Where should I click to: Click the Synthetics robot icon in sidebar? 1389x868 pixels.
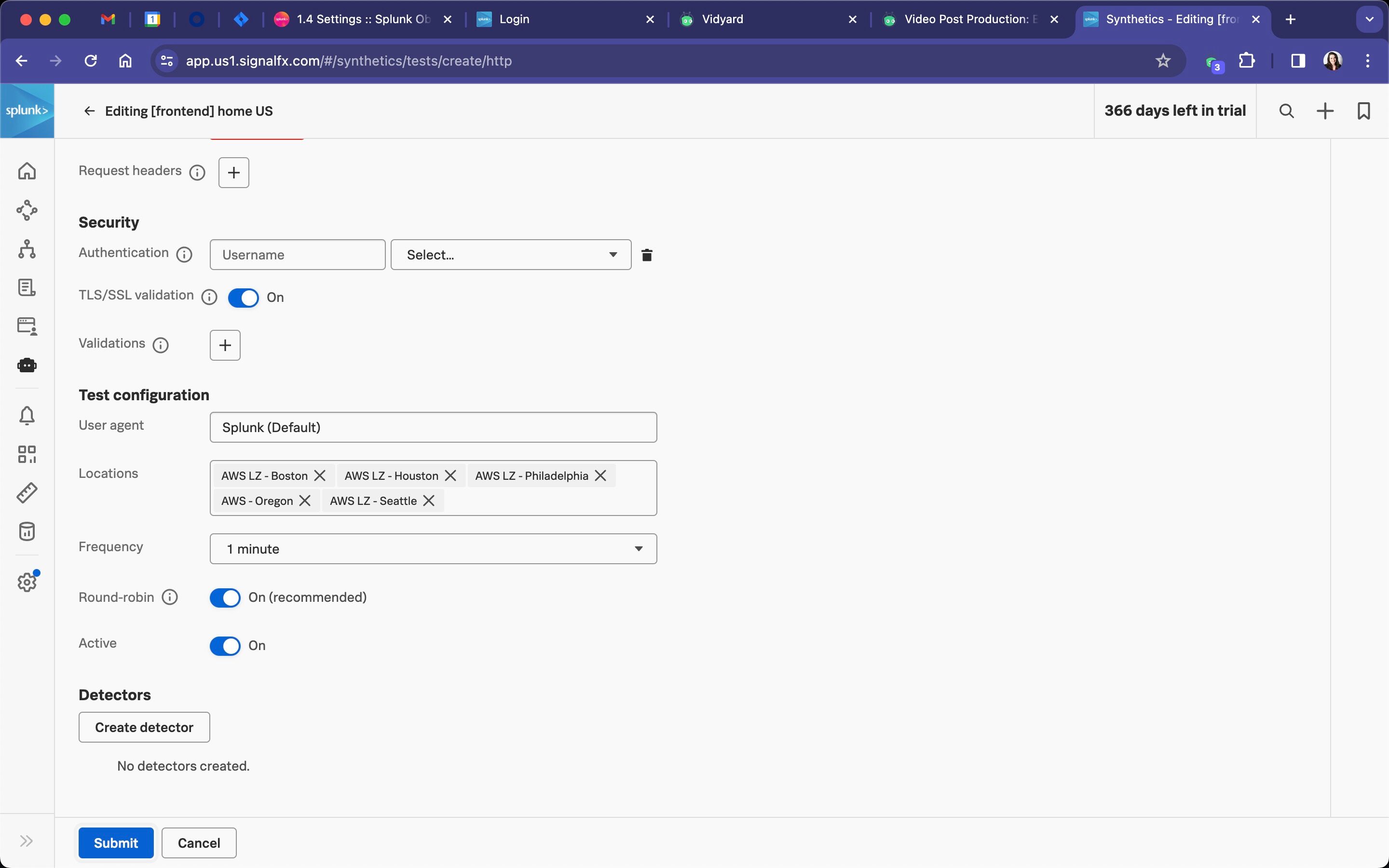pyautogui.click(x=27, y=365)
